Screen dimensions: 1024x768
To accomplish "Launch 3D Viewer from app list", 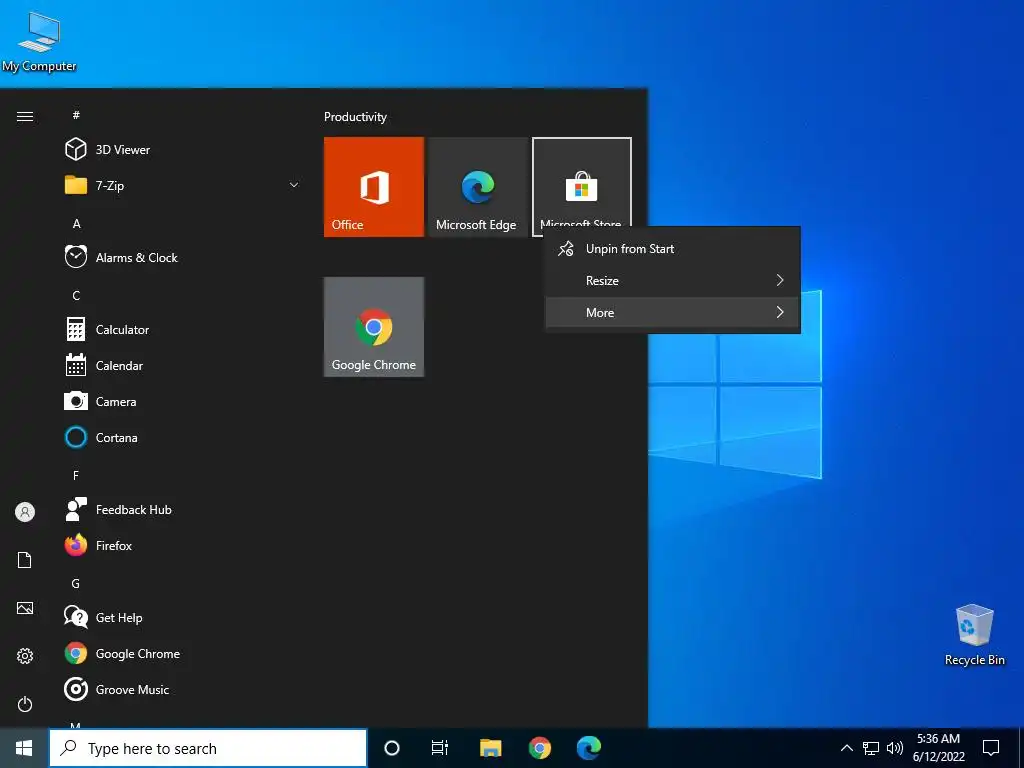I will 184,150.
